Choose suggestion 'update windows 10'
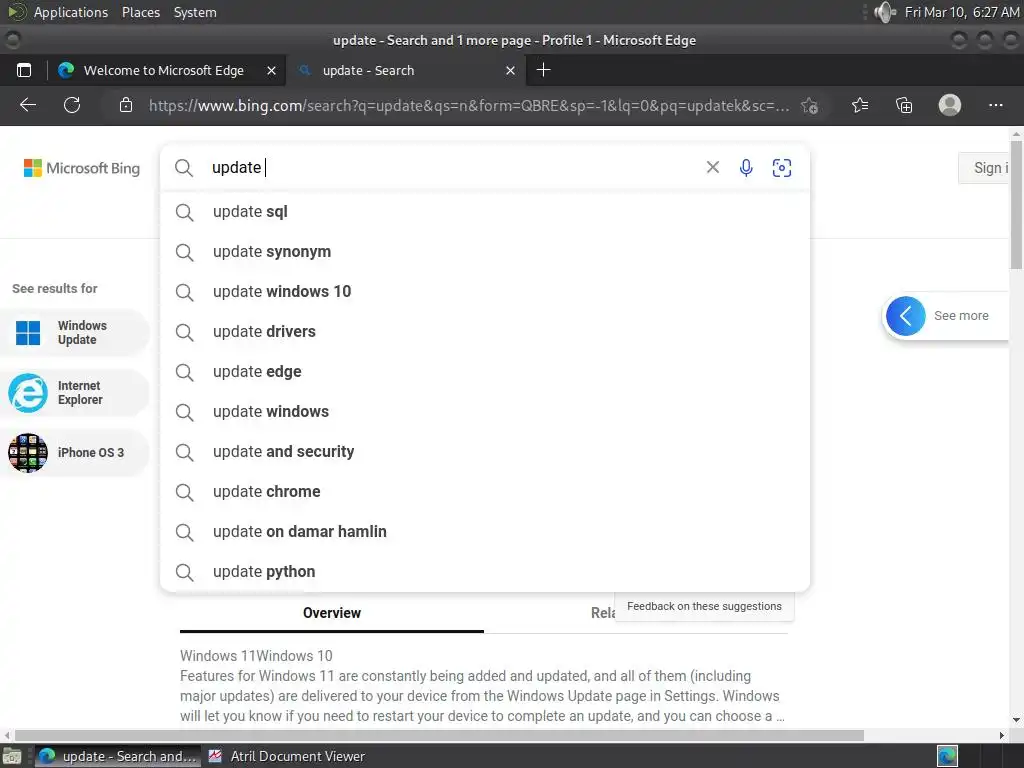Image resolution: width=1024 pixels, height=768 pixels. [485, 292]
